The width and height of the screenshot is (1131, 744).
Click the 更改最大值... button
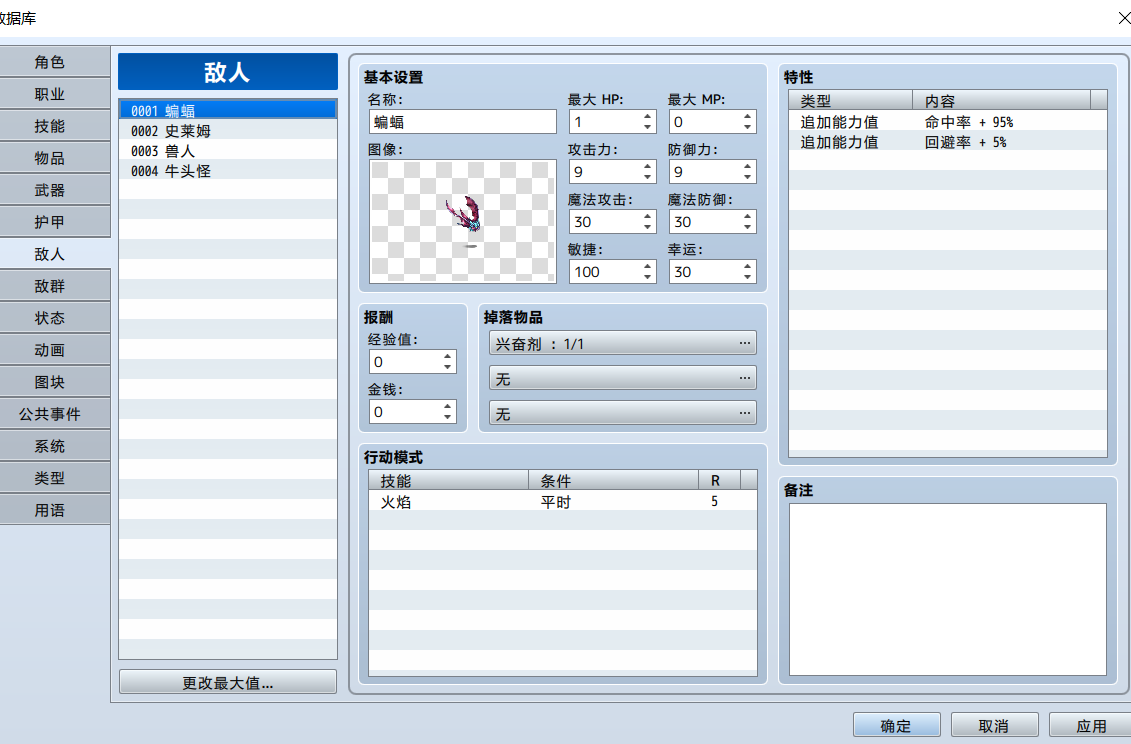coord(228,683)
